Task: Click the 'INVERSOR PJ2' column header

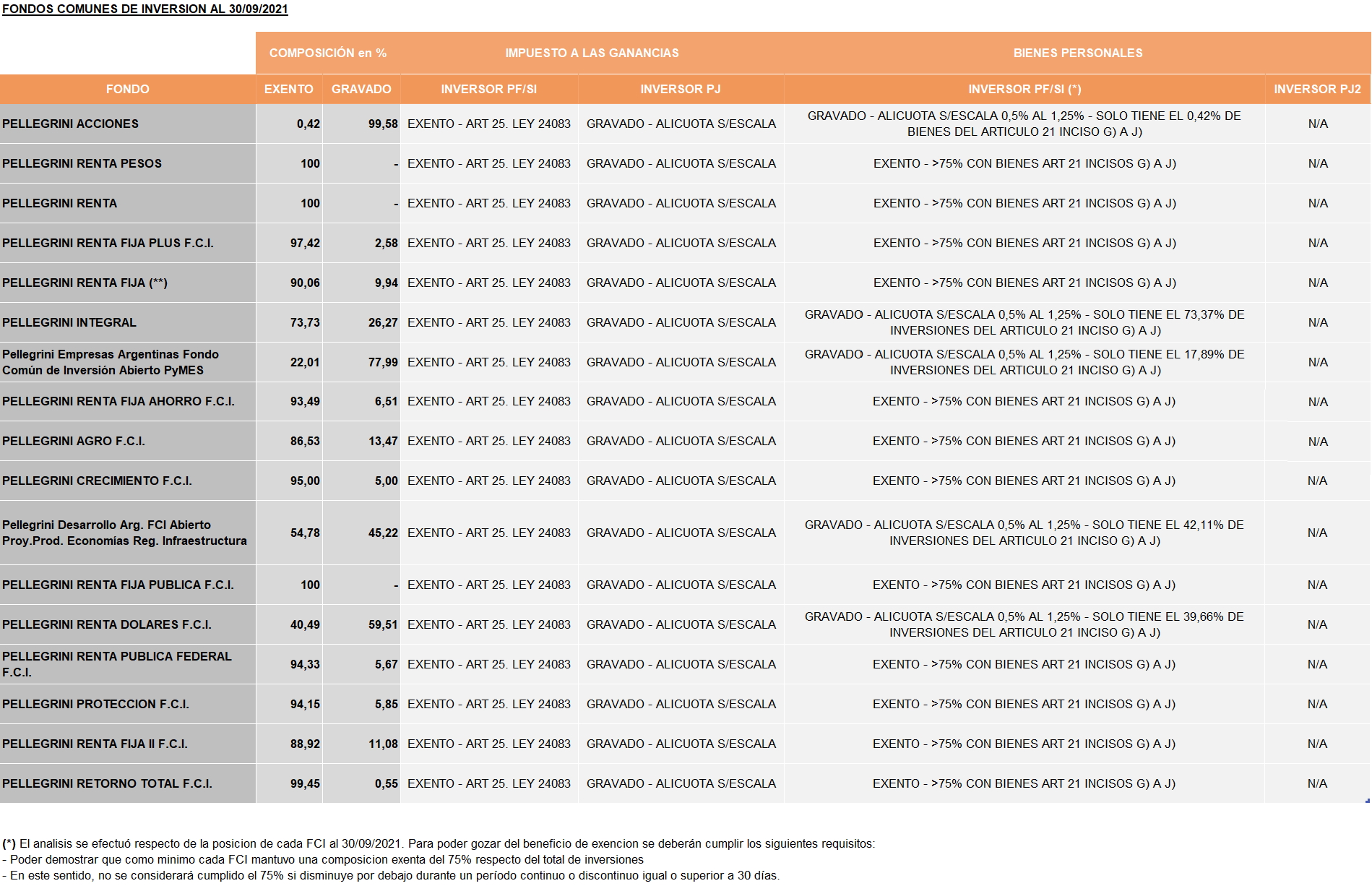Action: pos(1317,89)
